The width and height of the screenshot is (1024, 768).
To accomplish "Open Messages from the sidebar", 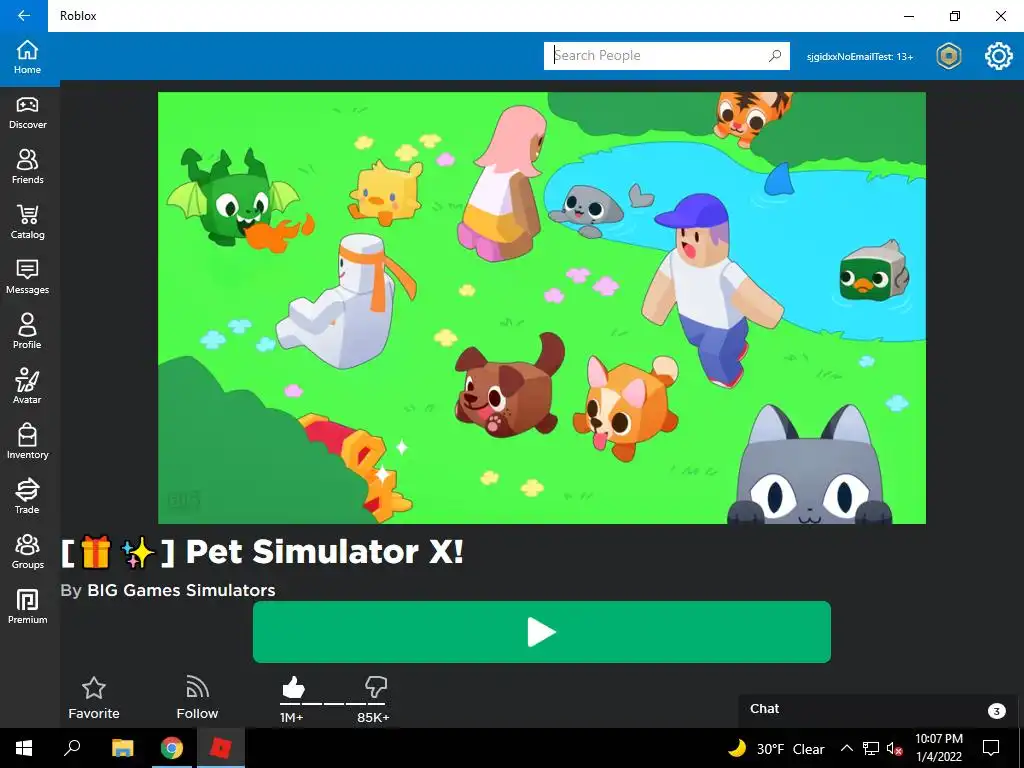I will point(27,278).
